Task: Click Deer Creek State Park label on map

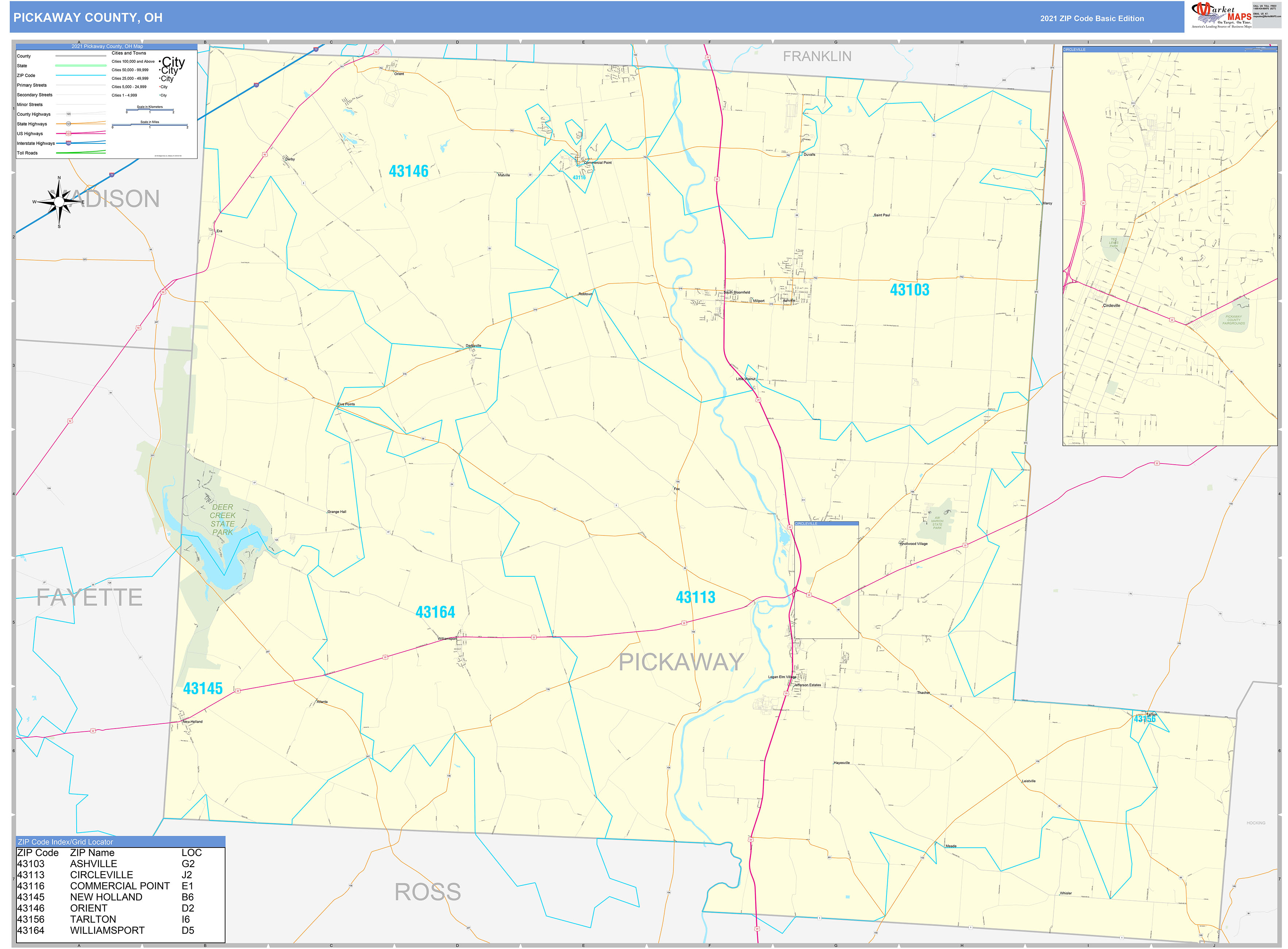Action: point(223,517)
